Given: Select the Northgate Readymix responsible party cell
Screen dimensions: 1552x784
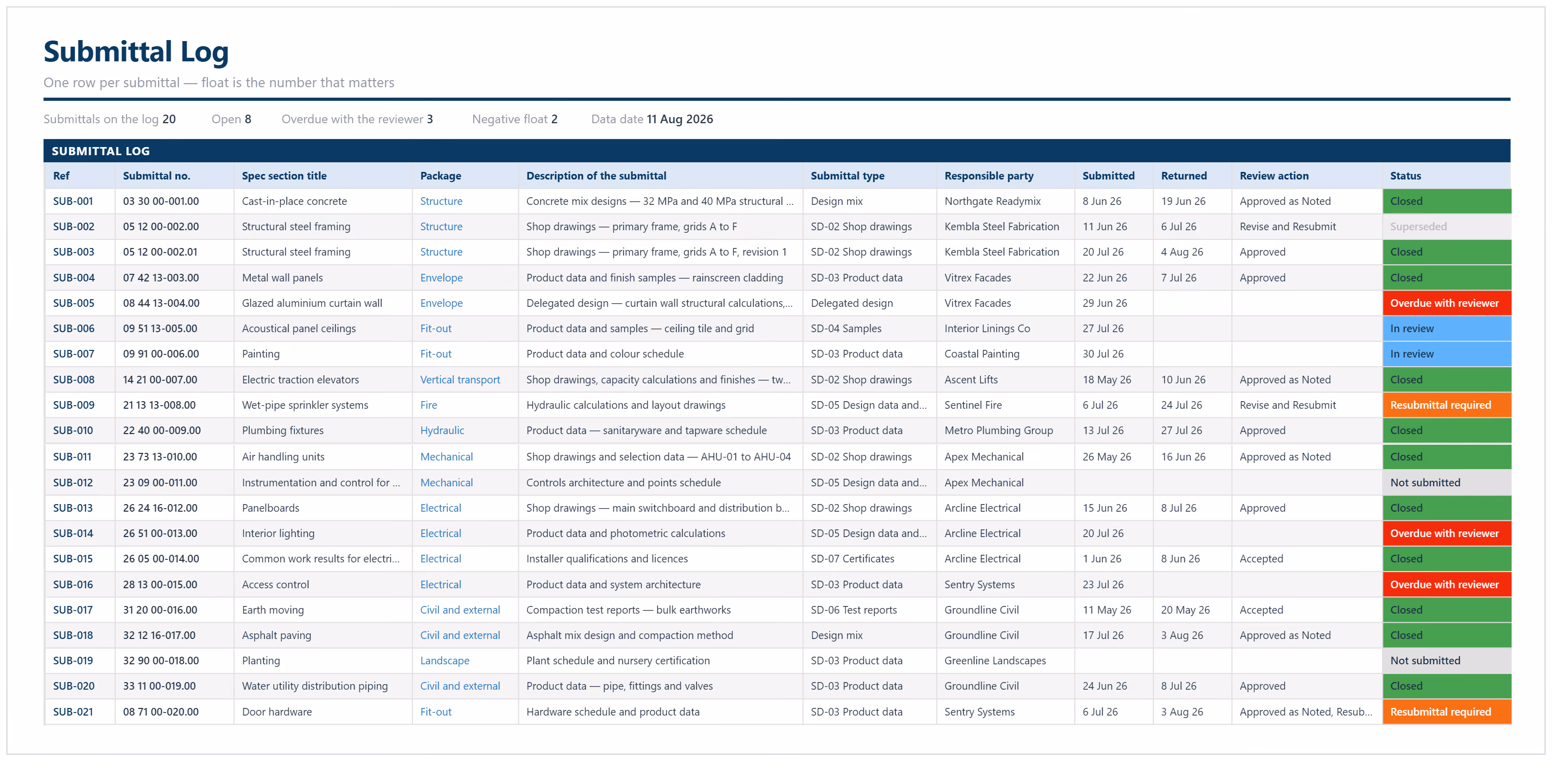Looking at the screenshot, I should [1005, 201].
